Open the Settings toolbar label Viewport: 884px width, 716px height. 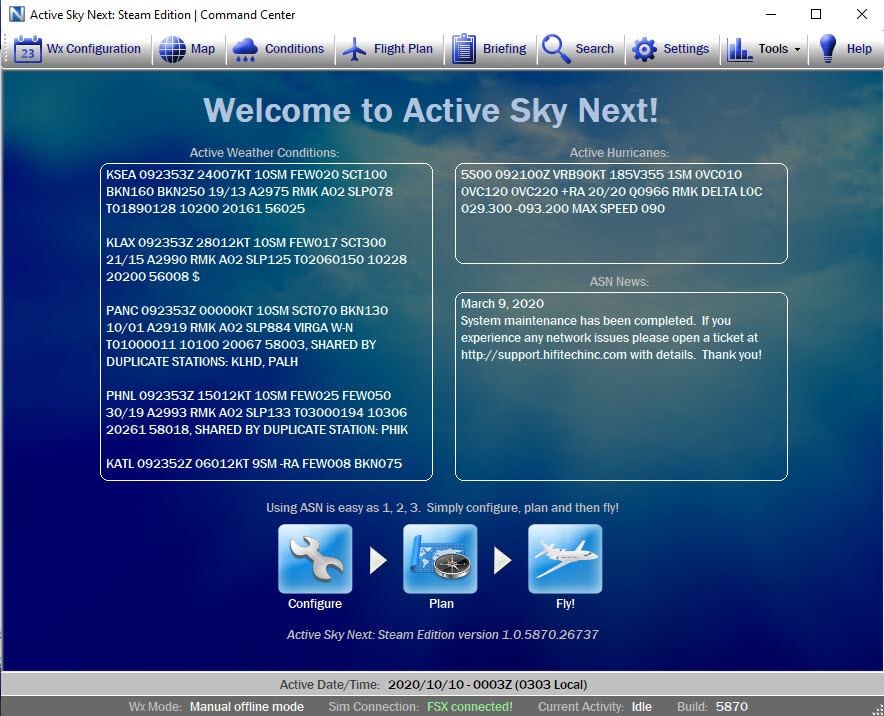686,49
